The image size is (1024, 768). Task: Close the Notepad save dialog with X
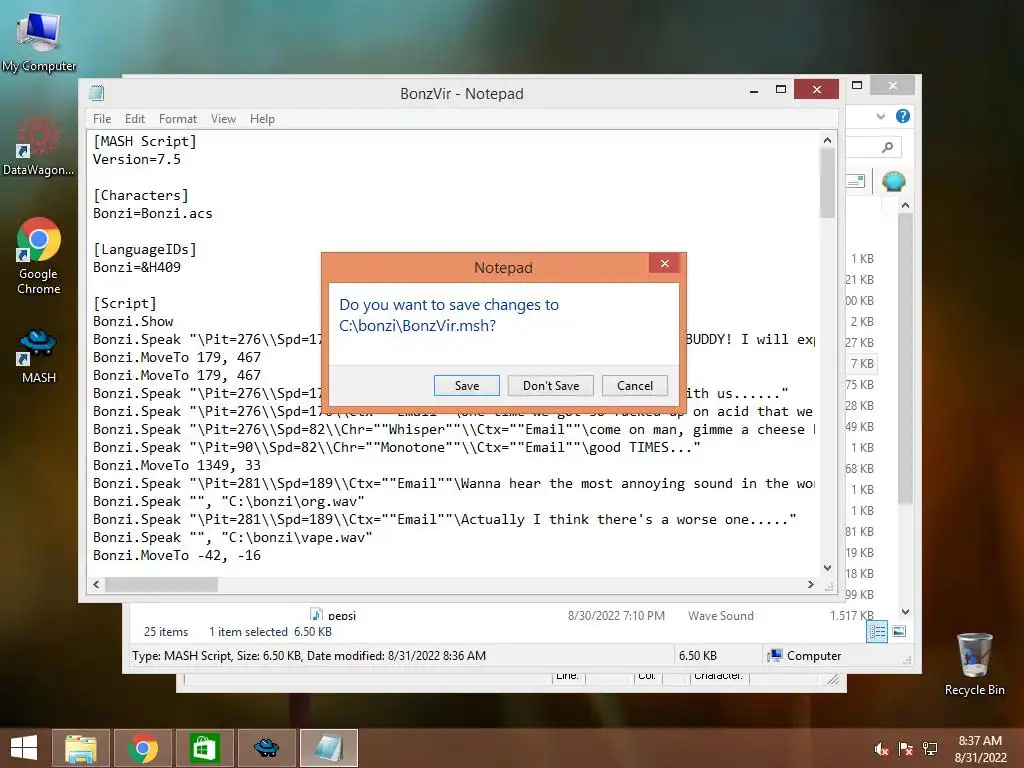(x=664, y=263)
